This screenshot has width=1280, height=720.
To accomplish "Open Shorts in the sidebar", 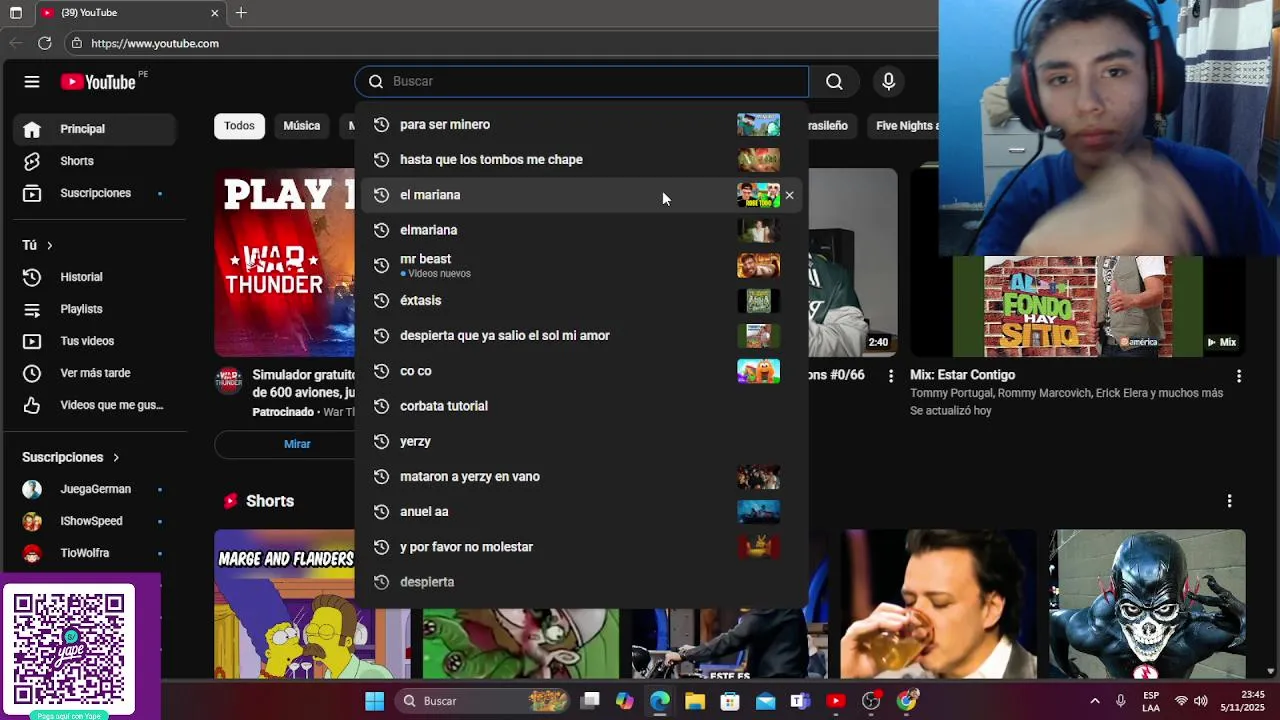I will [95, 161].
